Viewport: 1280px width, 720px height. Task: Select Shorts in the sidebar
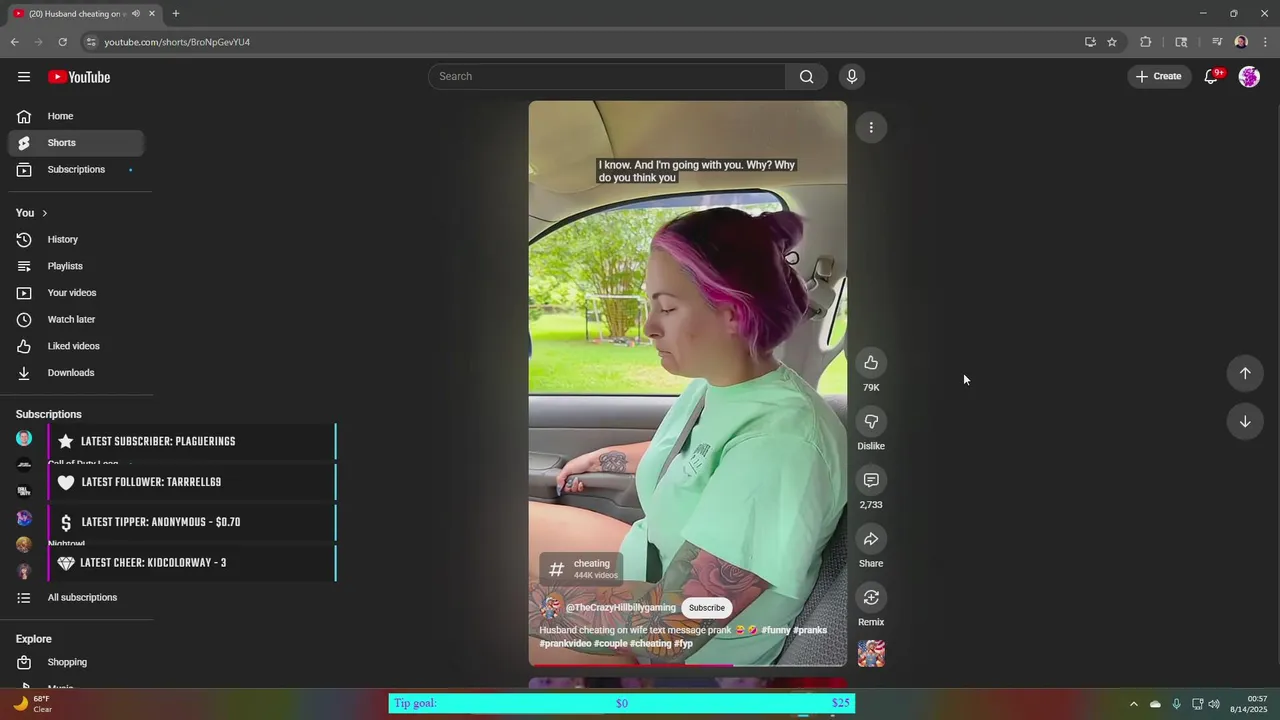pos(76,143)
